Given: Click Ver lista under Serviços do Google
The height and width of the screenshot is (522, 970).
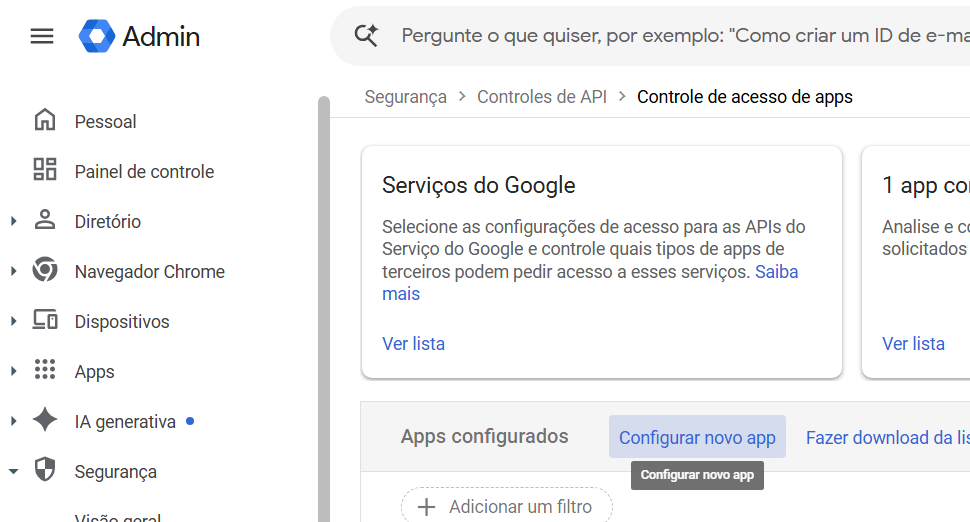Looking at the screenshot, I should (413, 344).
